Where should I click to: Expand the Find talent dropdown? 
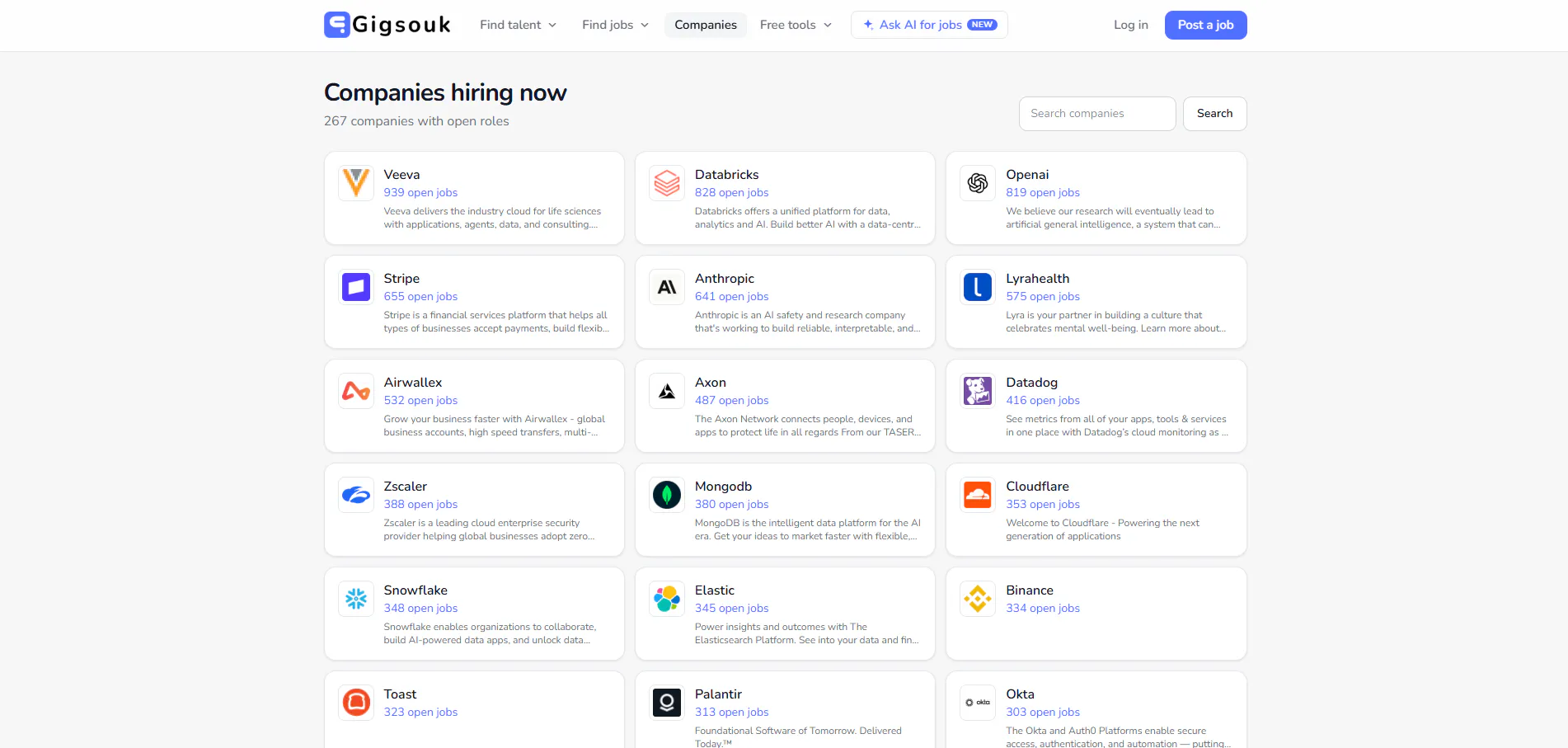(518, 25)
